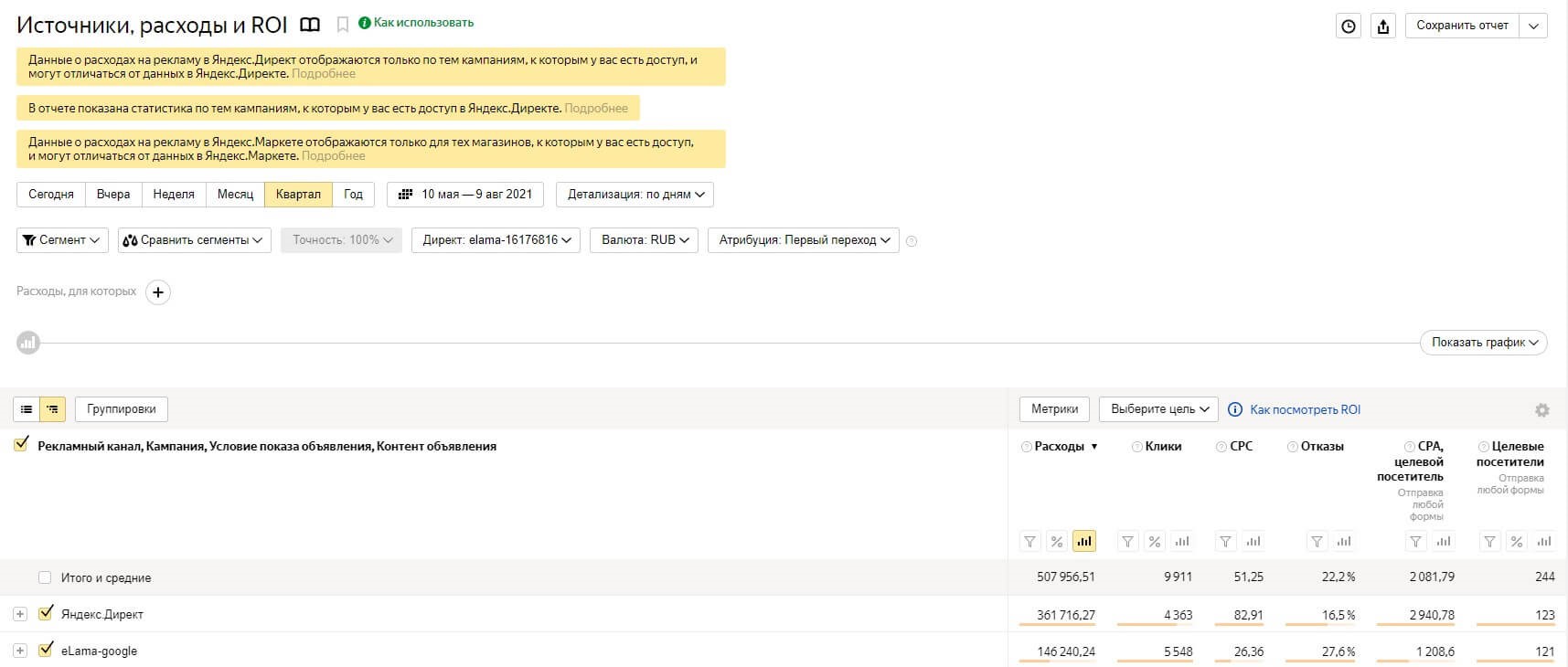
Task: Open table settings gear icon
Action: tap(1542, 410)
